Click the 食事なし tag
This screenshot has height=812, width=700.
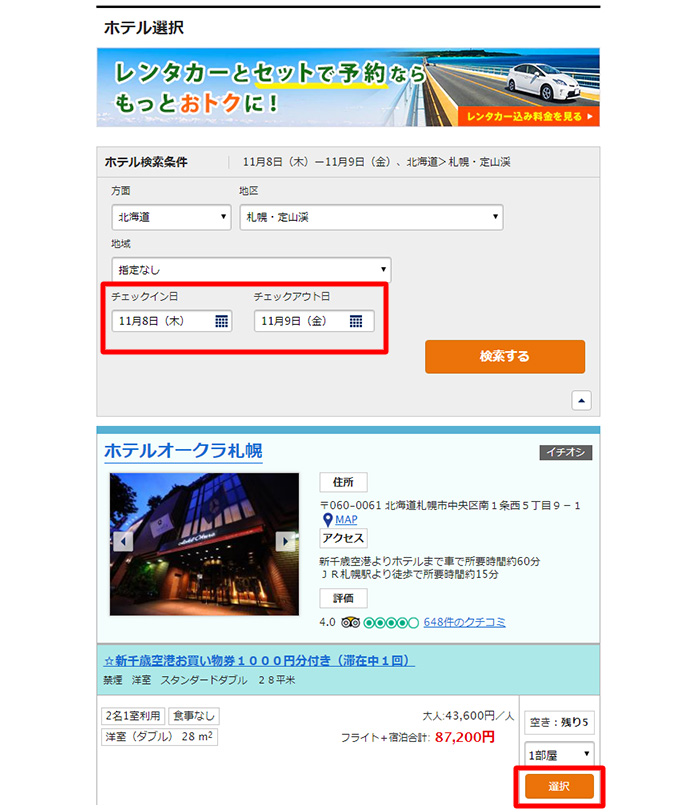pos(194,716)
